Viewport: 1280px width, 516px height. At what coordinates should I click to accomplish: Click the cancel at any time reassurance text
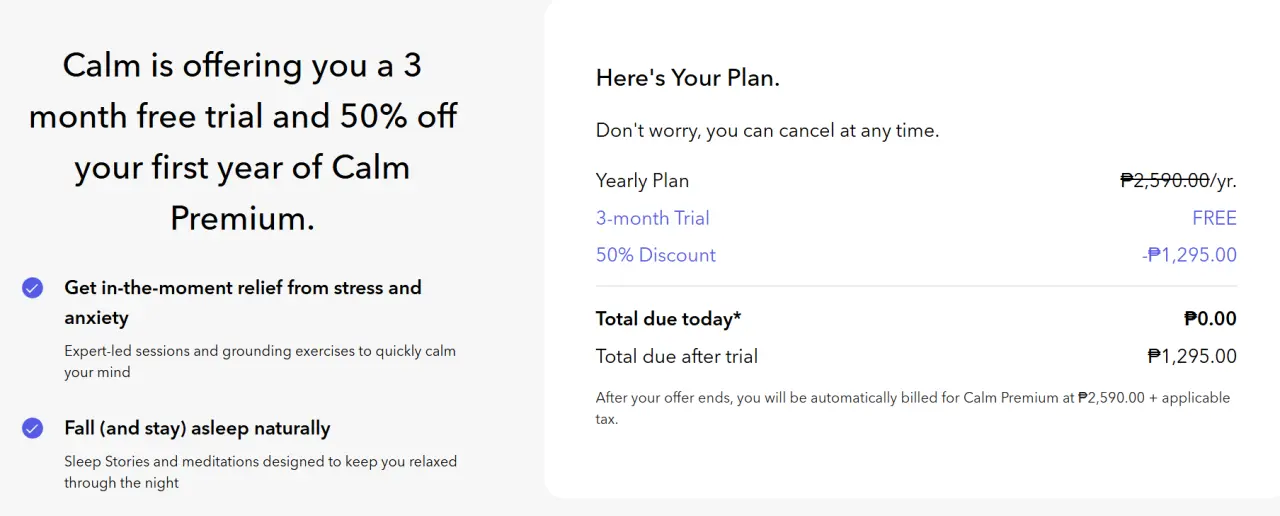[x=767, y=131]
